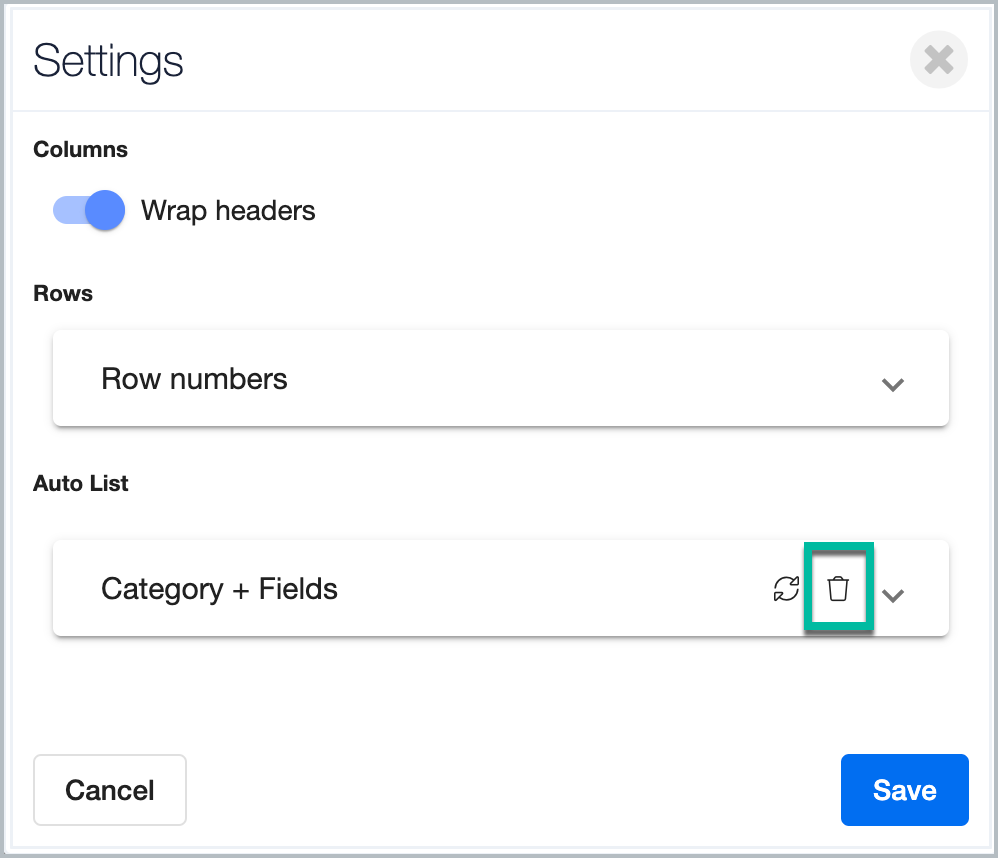Open the Row numbers panel by its title
998x858 pixels.
point(194,379)
